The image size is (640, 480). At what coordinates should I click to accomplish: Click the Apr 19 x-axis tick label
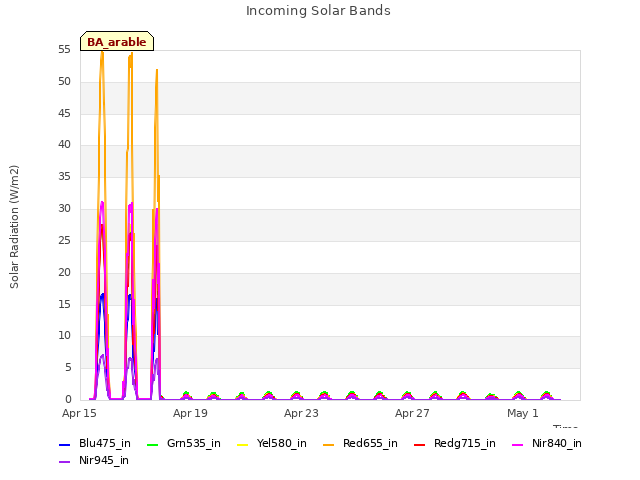tap(190, 413)
